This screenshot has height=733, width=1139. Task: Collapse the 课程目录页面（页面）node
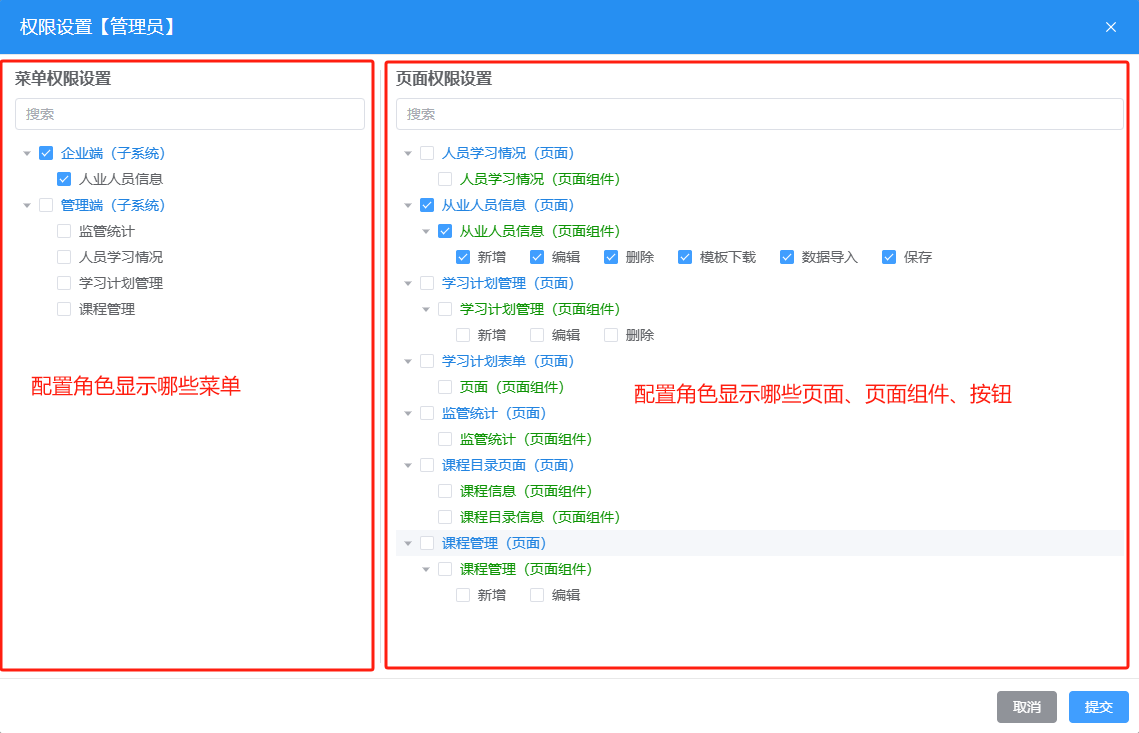coord(408,466)
